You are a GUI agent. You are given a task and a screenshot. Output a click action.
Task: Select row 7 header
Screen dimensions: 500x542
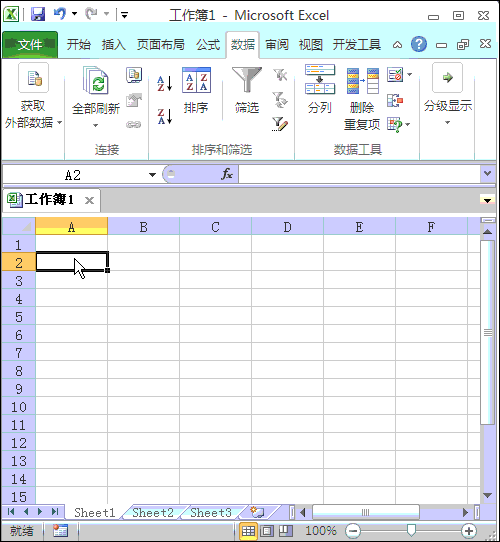19,353
